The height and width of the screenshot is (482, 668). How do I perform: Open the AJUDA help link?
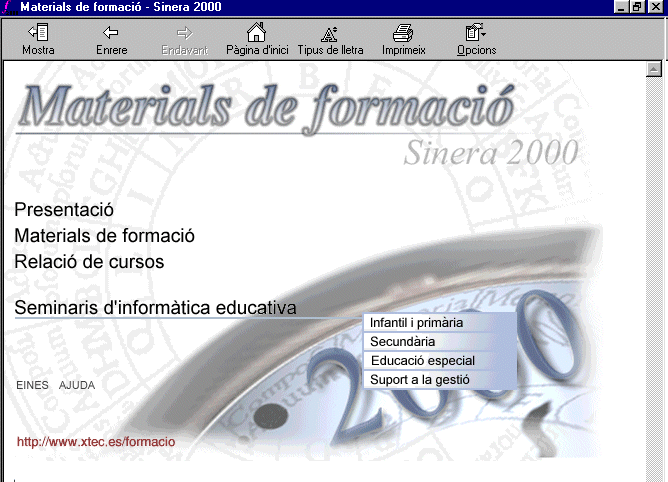click(77, 385)
